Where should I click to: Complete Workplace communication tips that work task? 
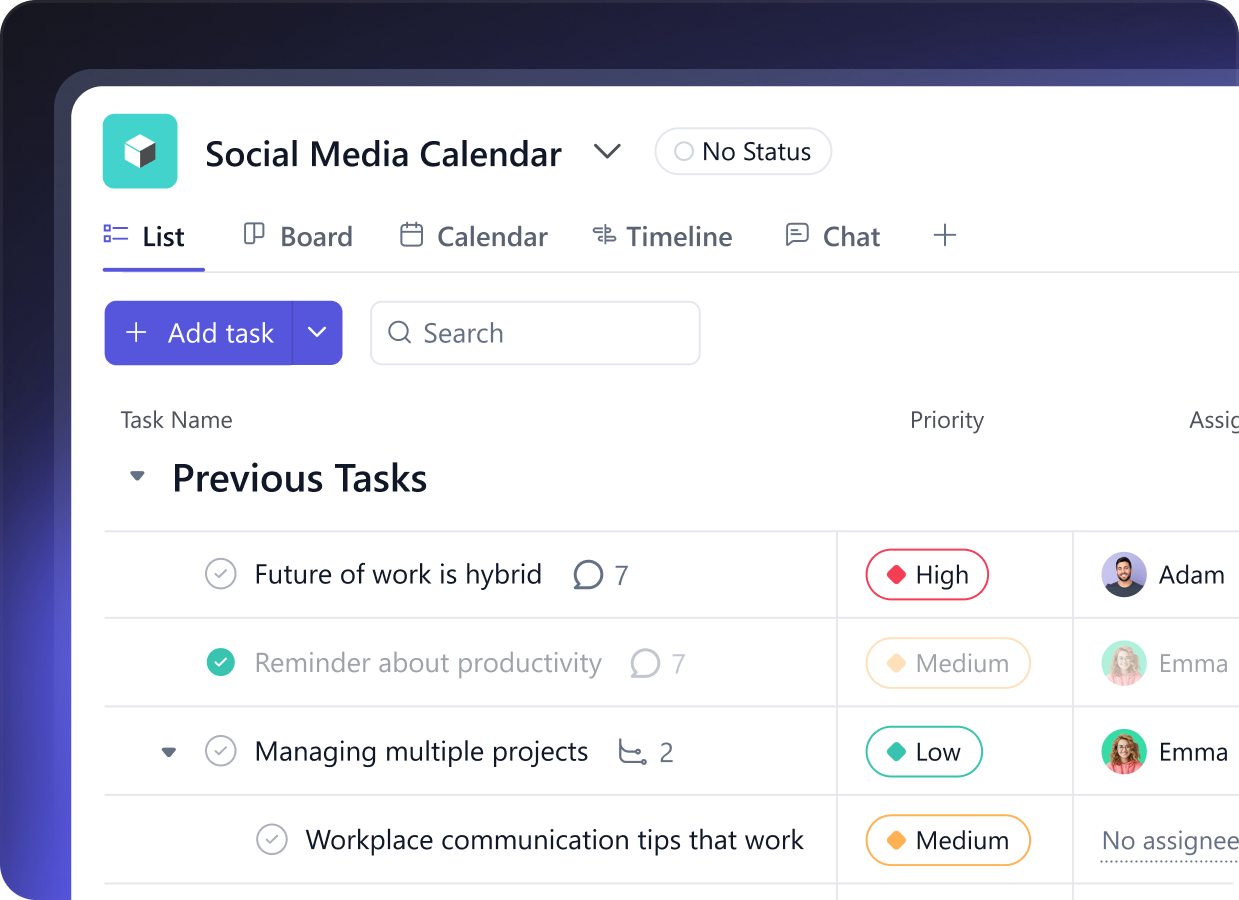[272, 840]
